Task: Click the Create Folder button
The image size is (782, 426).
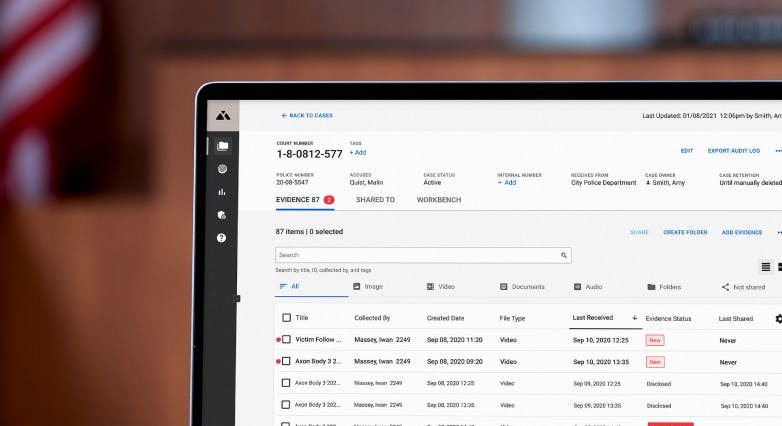Action: [x=685, y=232]
